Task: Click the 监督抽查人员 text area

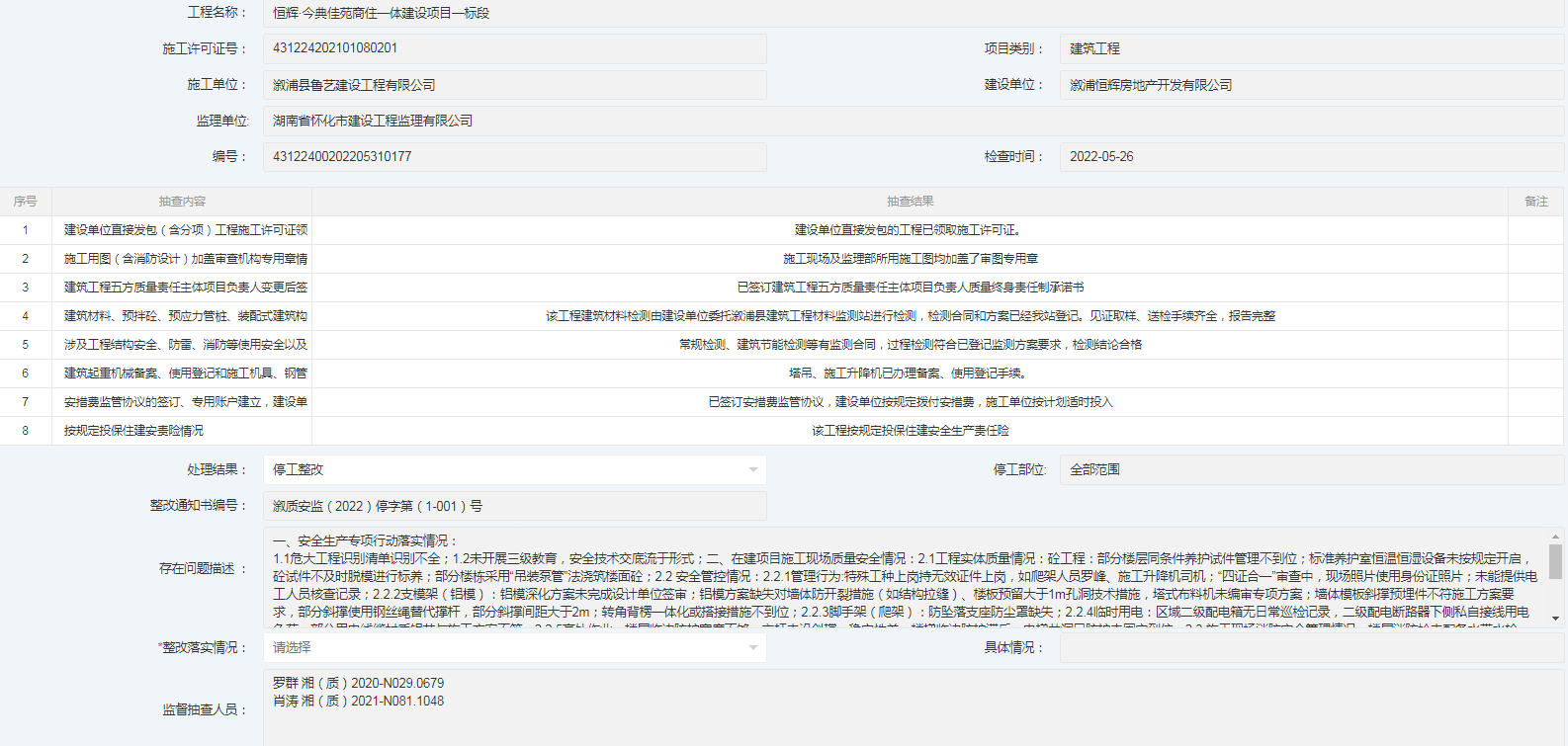Action: pos(914,708)
